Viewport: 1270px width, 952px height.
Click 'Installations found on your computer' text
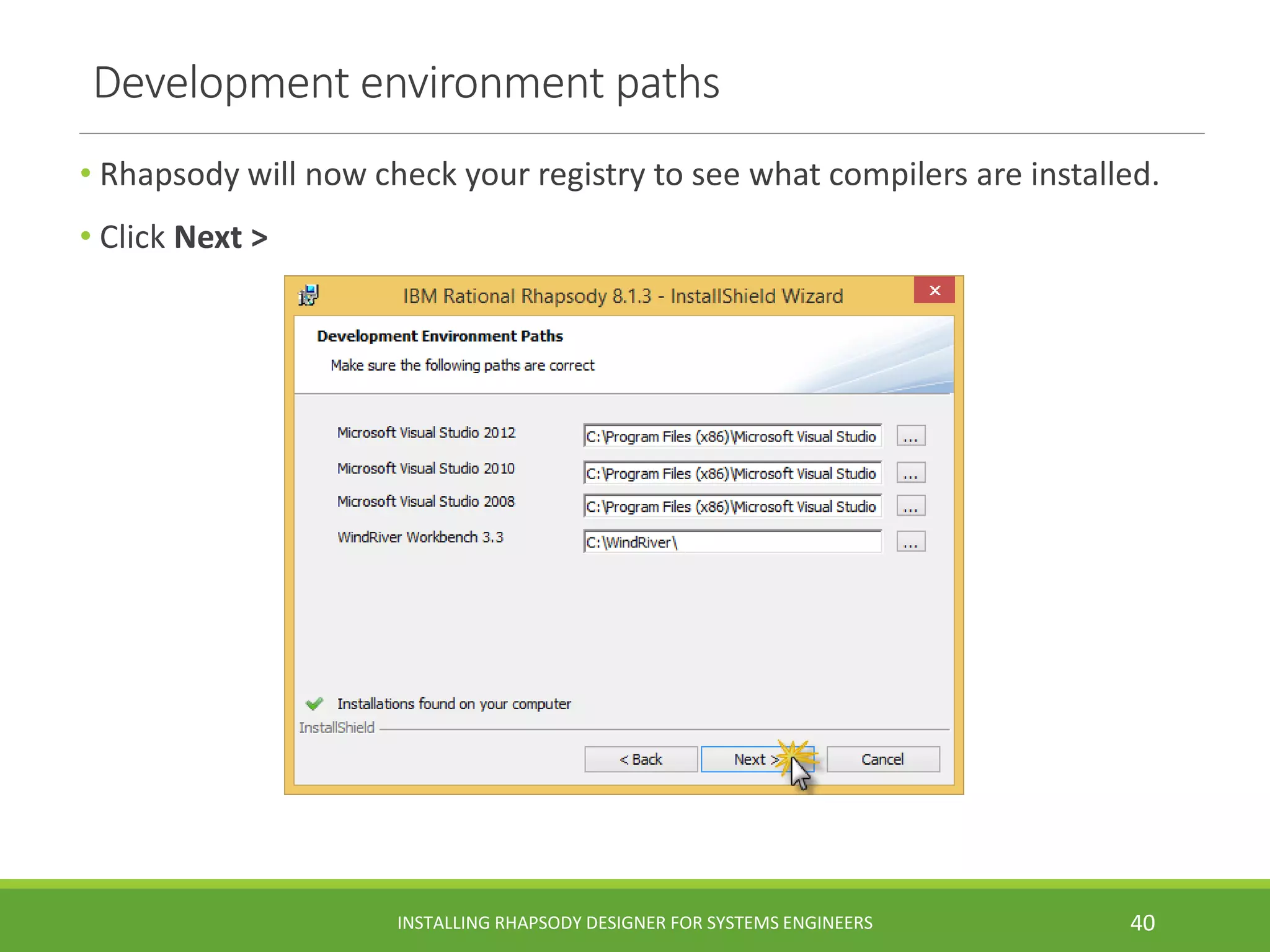click(454, 704)
